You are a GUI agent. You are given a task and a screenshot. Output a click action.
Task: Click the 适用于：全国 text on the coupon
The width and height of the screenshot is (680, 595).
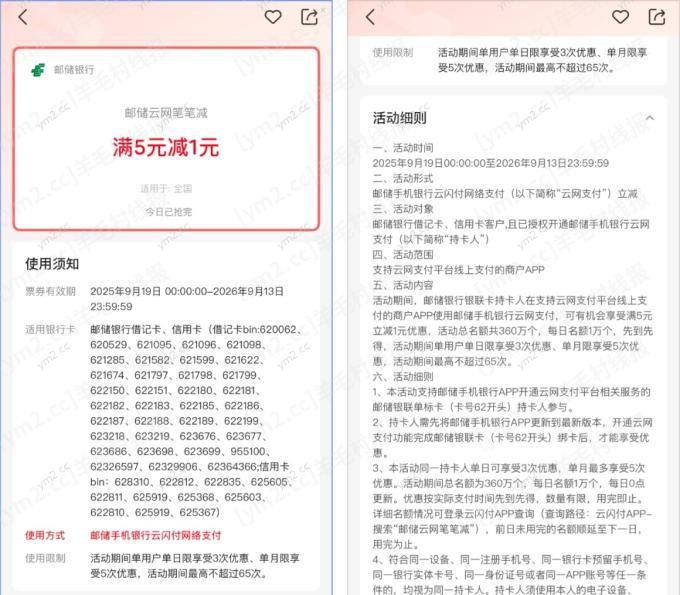[165, 188]
